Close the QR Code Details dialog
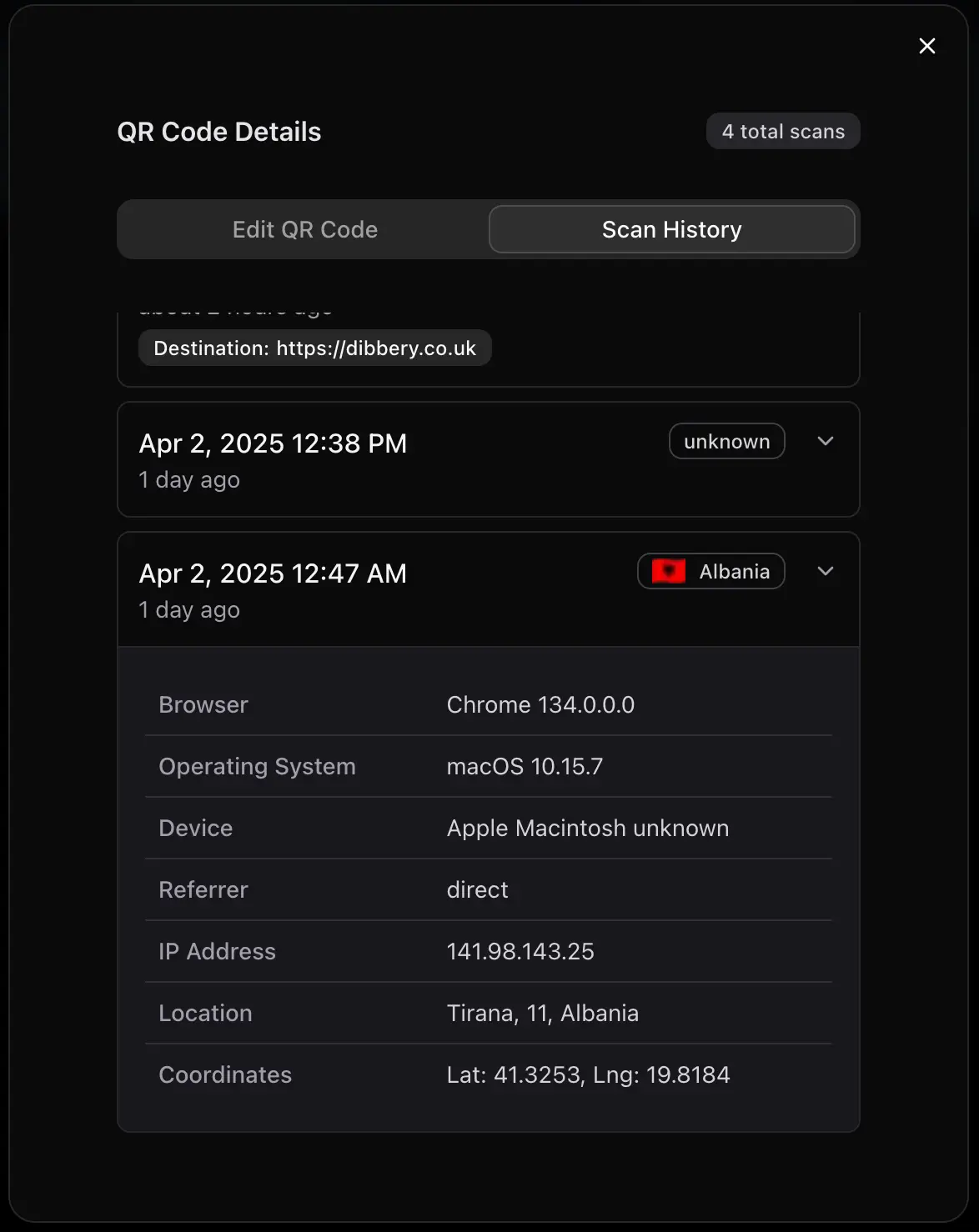The width and height of the screenshot is (979, 1232). click(x=926, y=46)
